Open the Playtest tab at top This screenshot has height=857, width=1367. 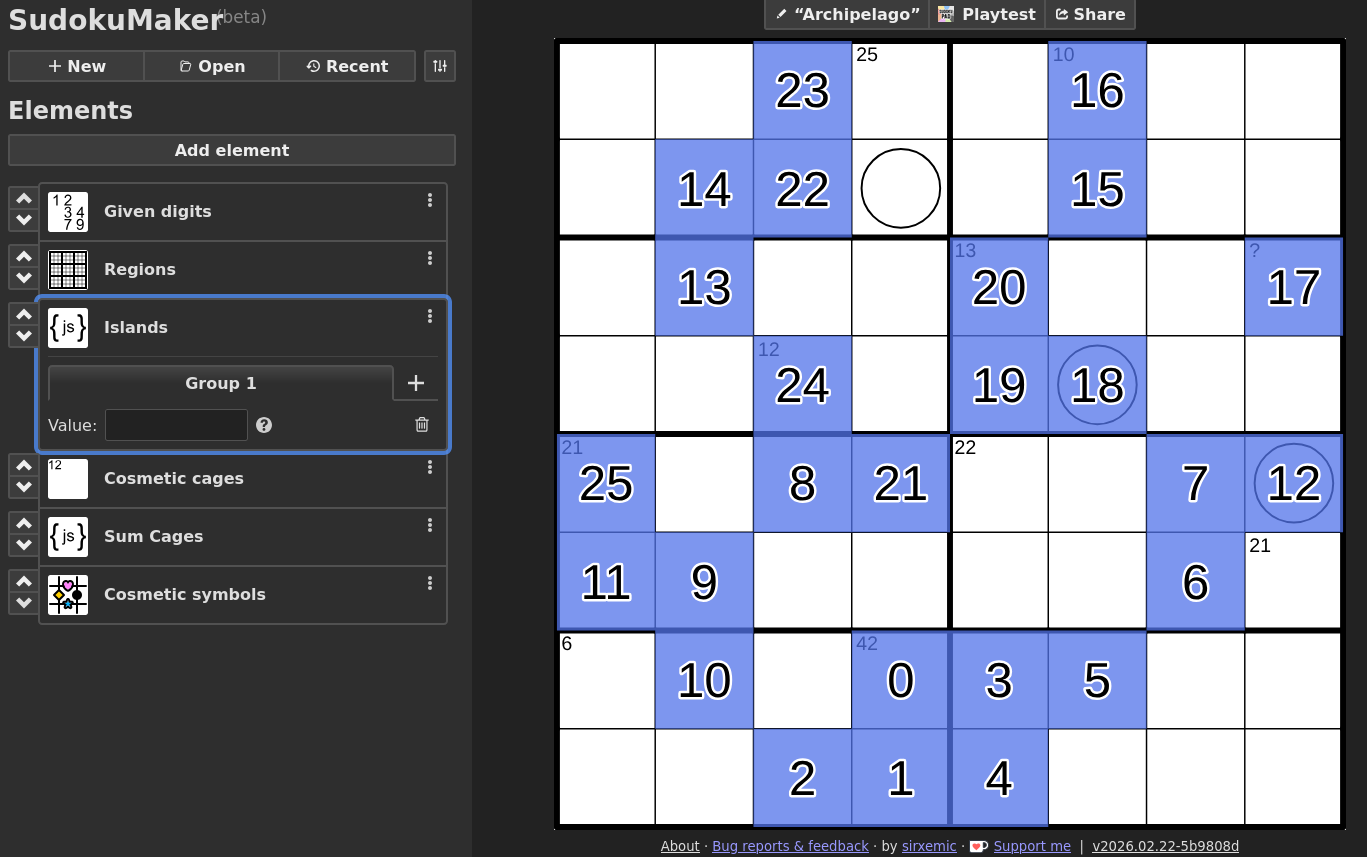click(x=986, y=14)
